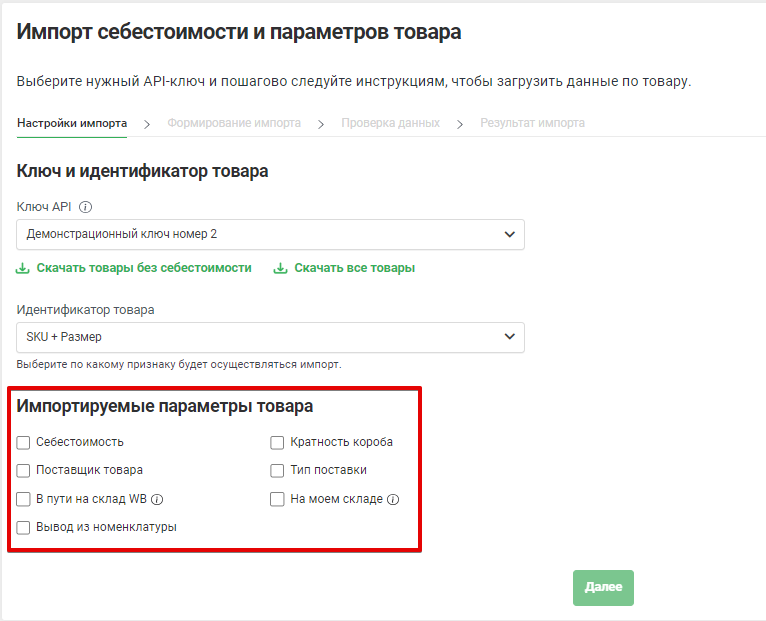Enable the Себестоимость checkbox

pyautogui.click(x=24, y=442)
